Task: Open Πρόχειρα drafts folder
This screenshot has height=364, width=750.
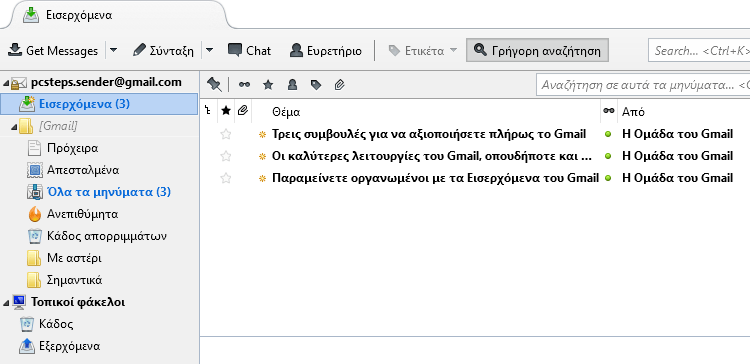Action: 73,148
